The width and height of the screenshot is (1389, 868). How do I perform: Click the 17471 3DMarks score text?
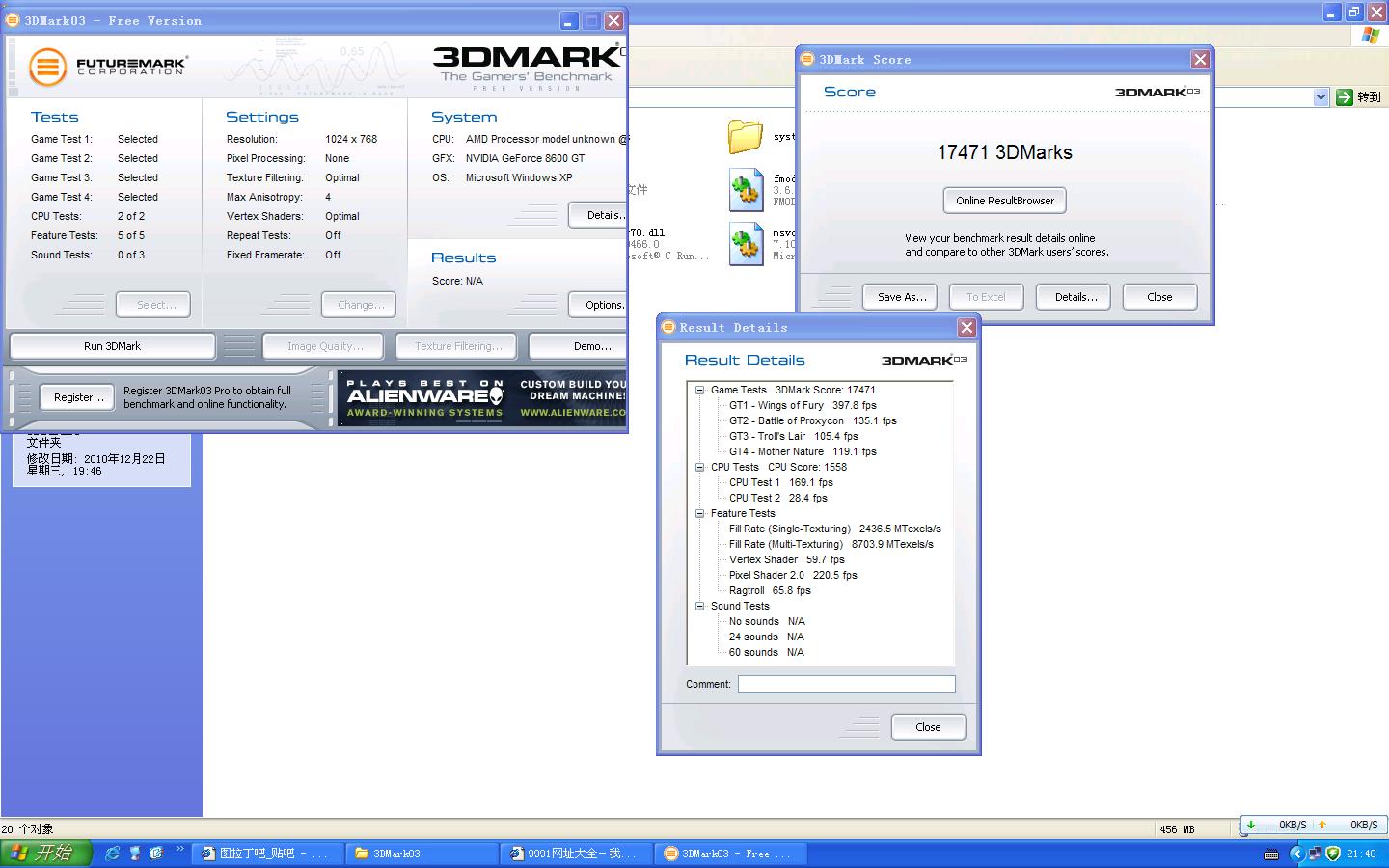tap(1004, 152)
